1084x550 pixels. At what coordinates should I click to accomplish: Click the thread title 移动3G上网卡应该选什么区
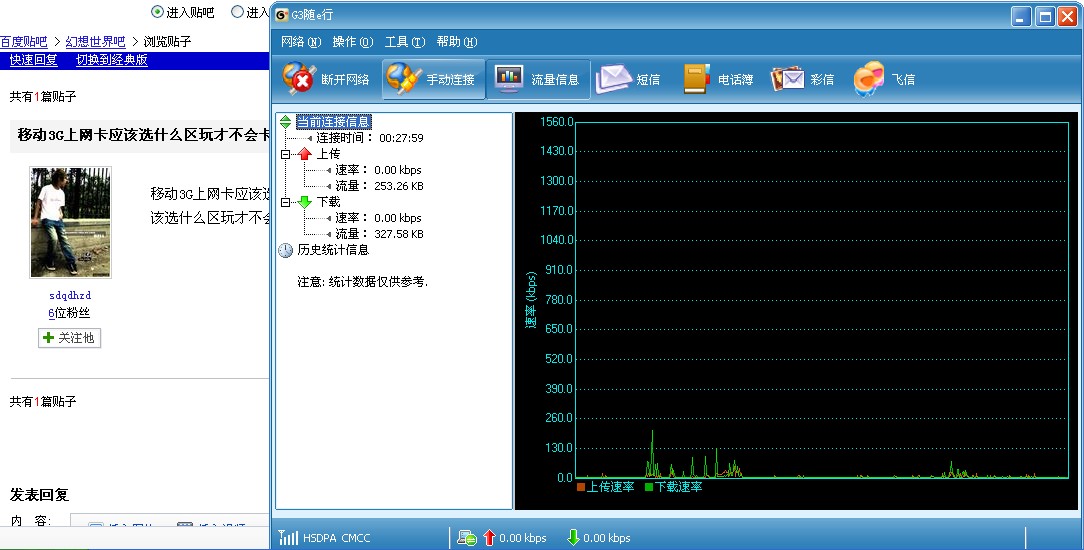[x=142, y=135]
